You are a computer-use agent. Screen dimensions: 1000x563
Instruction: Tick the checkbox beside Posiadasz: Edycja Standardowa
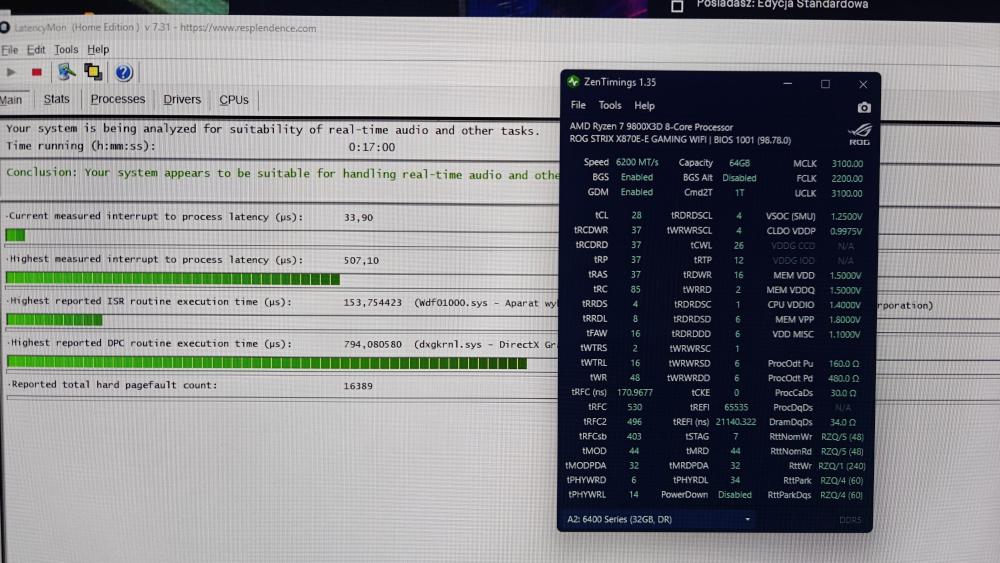[677, 6]
